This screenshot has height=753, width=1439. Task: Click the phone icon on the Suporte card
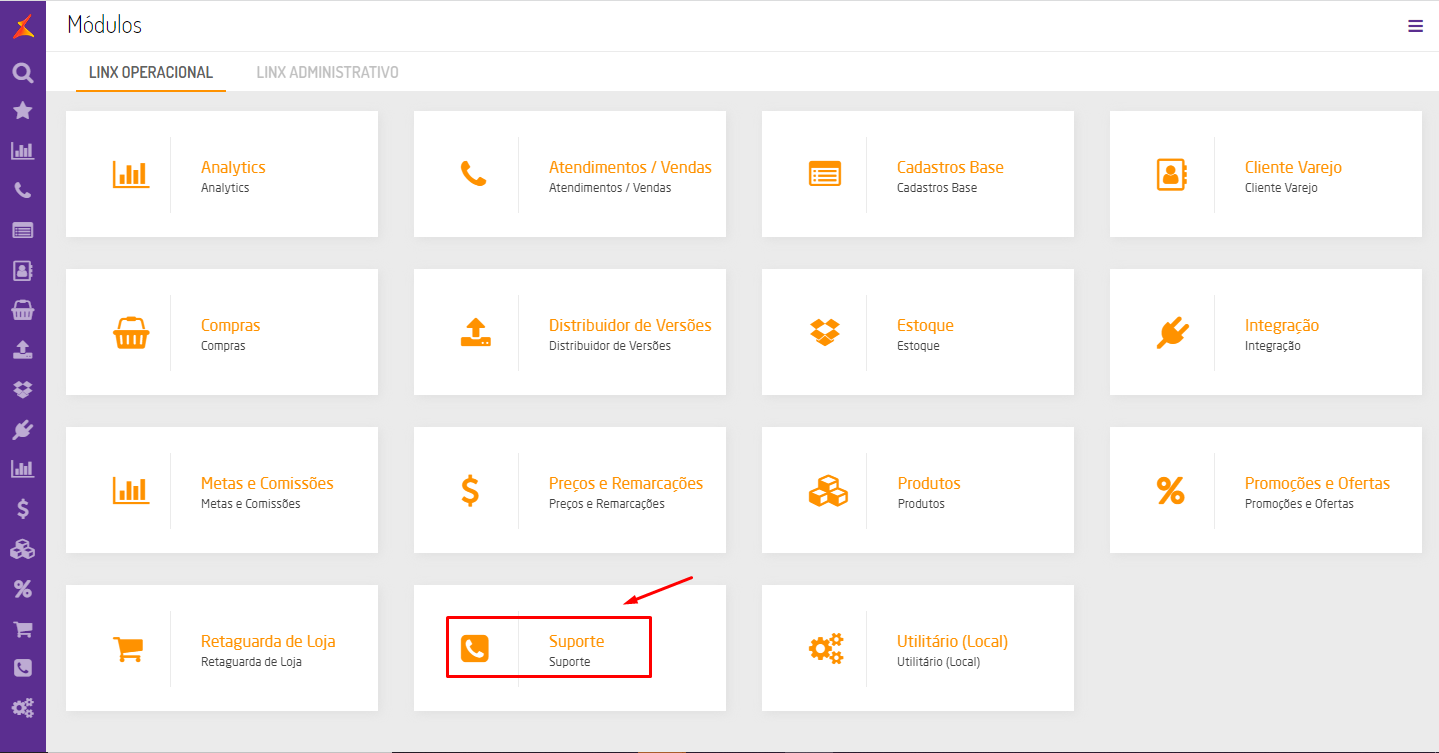point(475,649)
